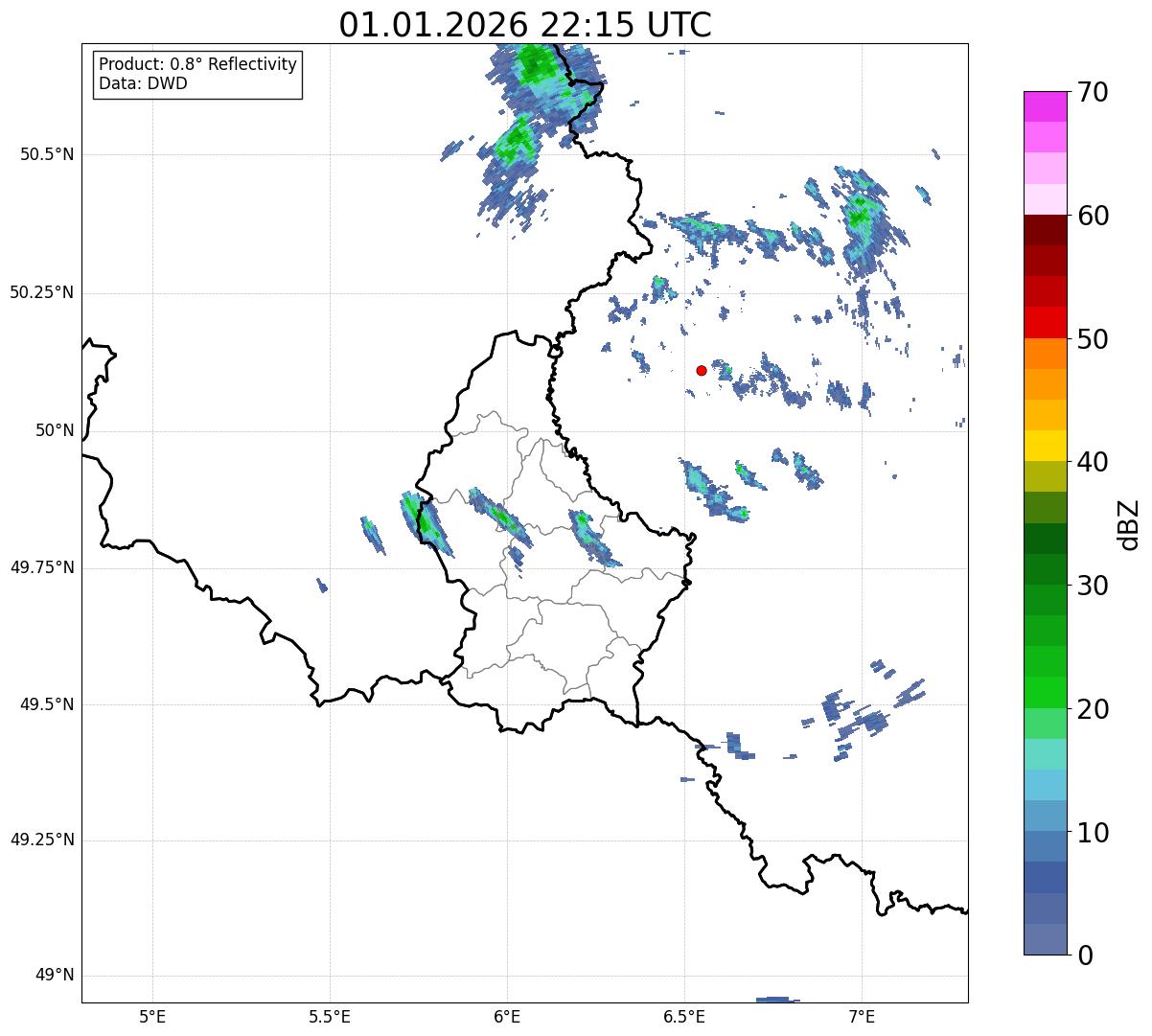Click the 49°N latitude label

(55, 975)
